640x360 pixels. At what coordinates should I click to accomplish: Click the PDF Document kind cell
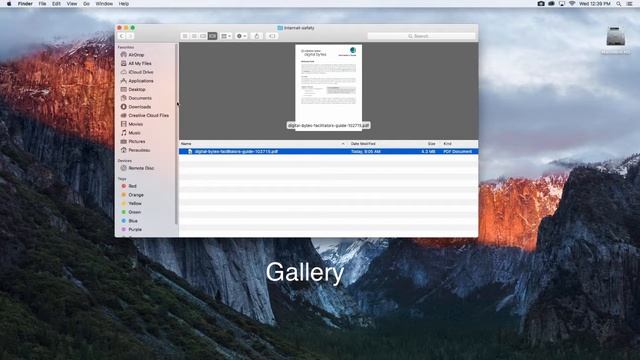[x=458, y=151]
